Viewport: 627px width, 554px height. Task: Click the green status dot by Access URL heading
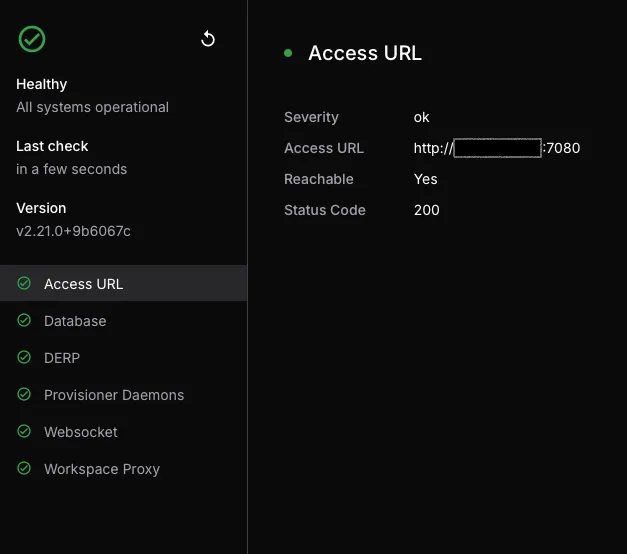coord(289,53)
